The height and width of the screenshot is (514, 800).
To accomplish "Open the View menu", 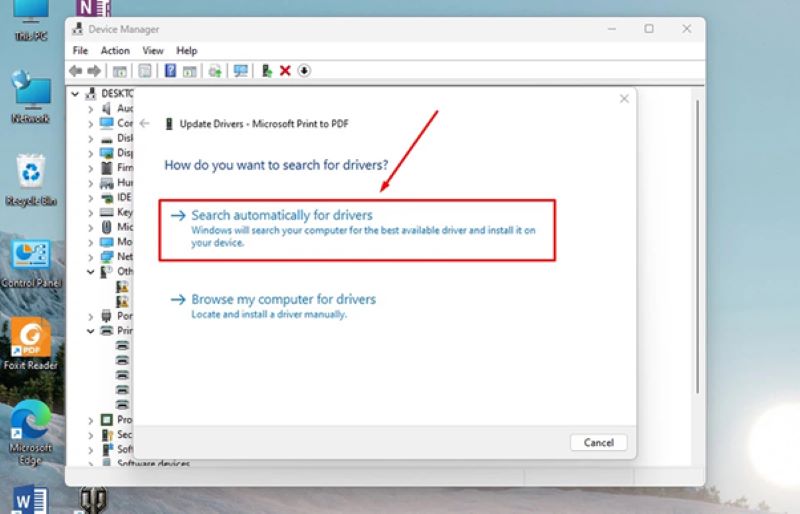I will coord(153,50).
